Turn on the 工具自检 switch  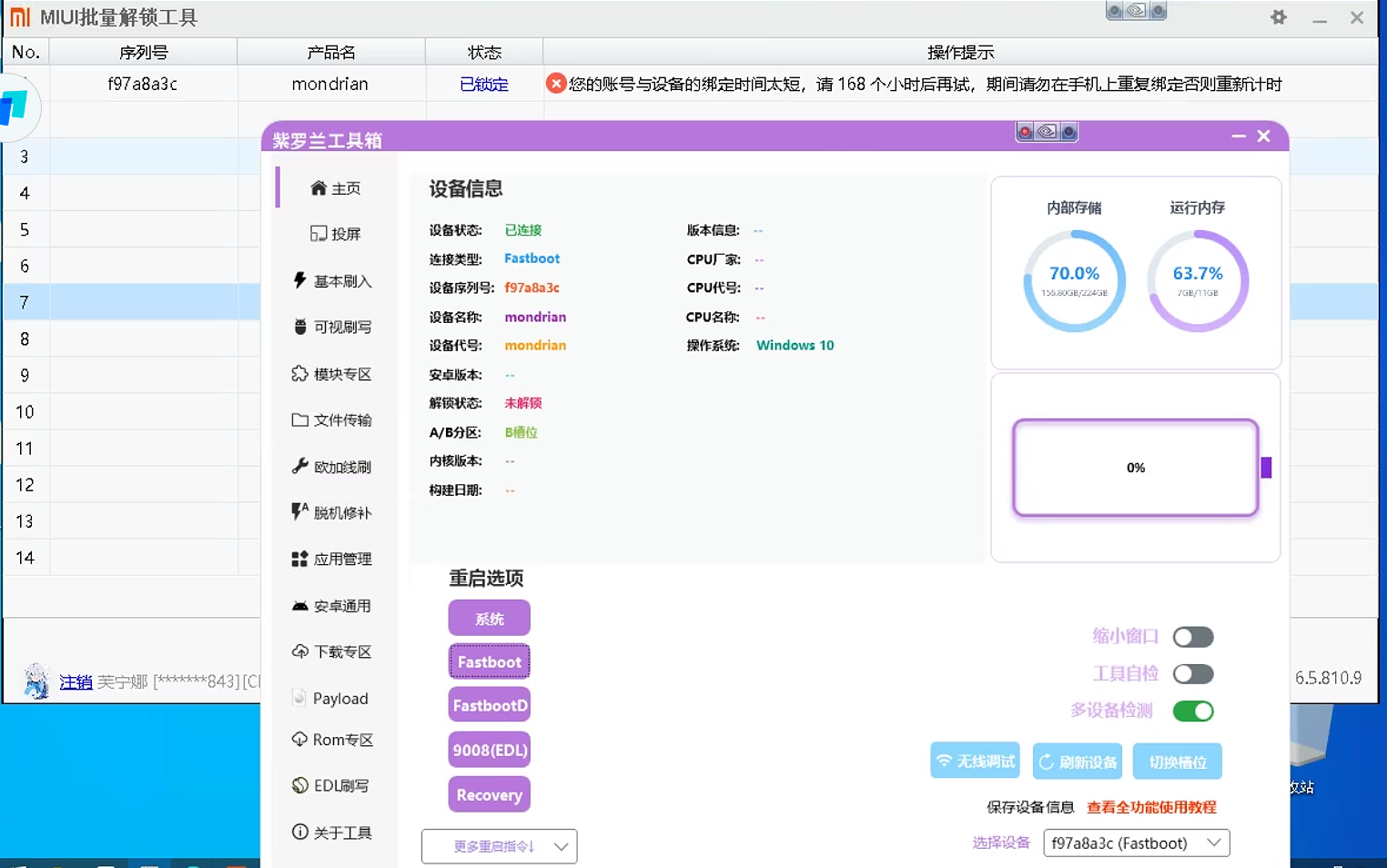point(1192,674)
